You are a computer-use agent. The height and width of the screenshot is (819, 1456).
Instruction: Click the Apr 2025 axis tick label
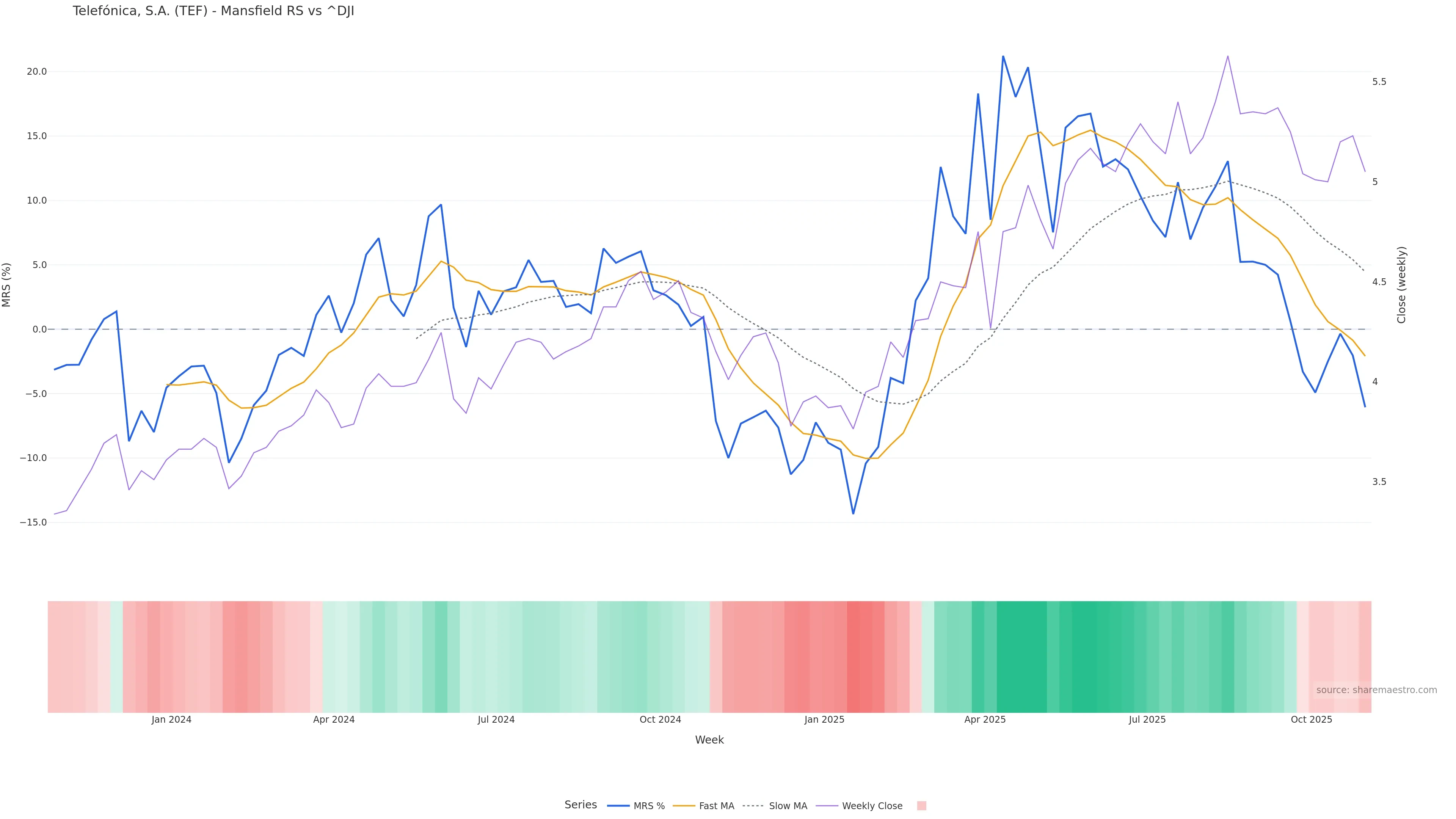tap(985, 720)
